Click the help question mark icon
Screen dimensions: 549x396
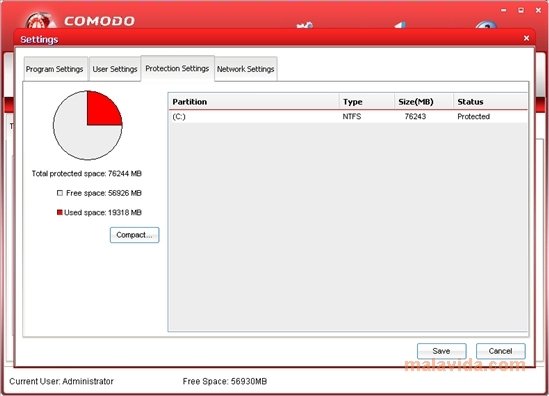(486, 25)
